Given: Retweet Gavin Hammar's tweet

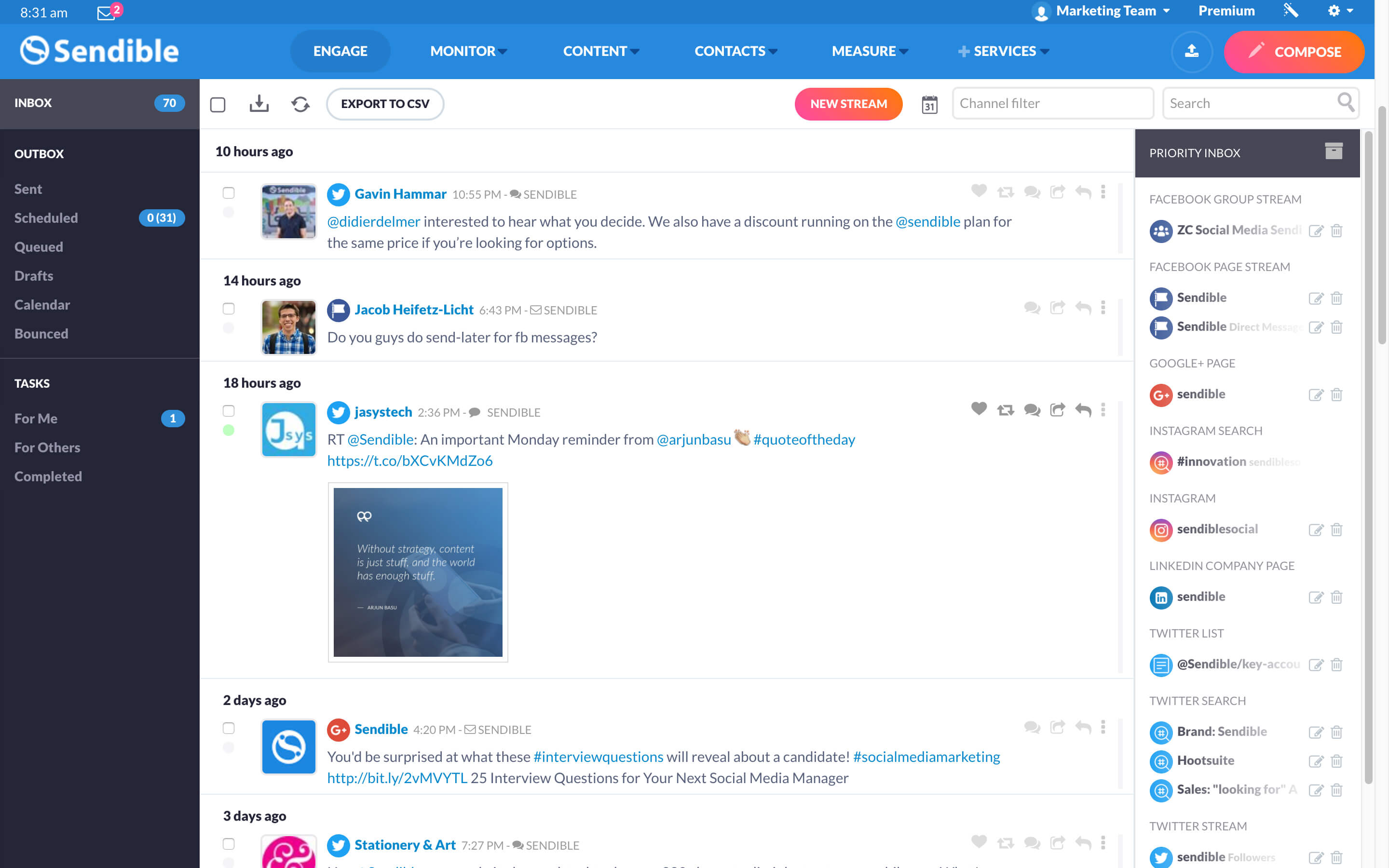Looking at the screenshot, I should [x=1005, y=192].
